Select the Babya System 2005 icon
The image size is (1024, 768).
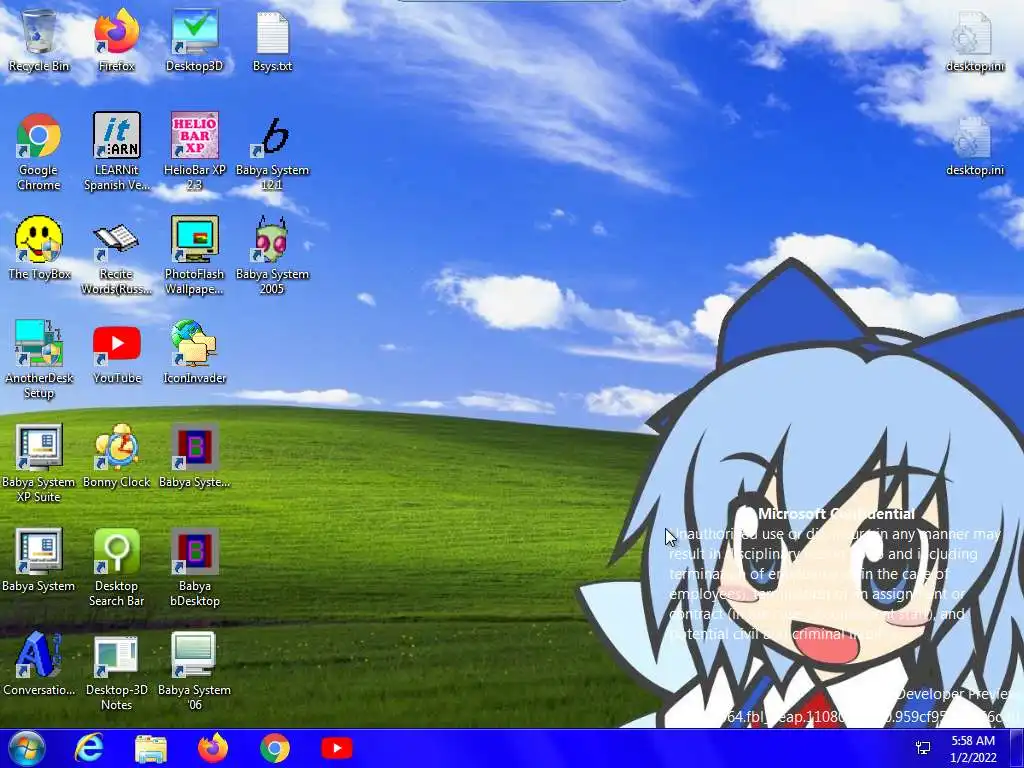[272, 256]
